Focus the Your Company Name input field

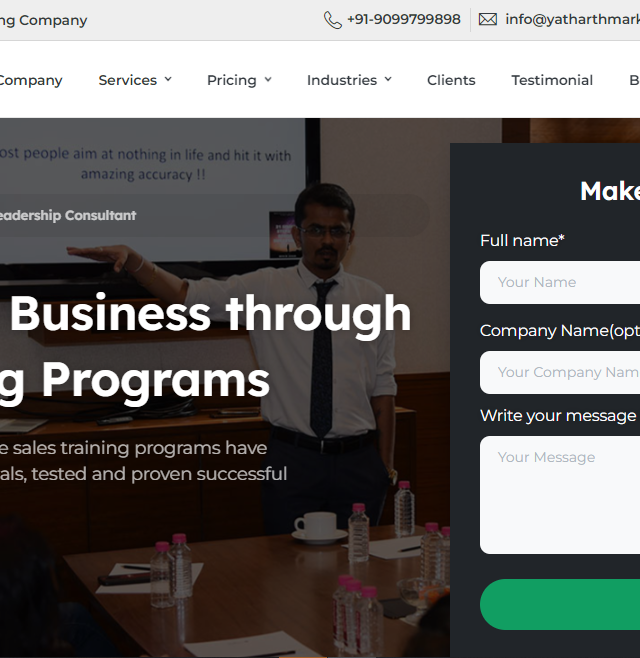coord(560,372)
